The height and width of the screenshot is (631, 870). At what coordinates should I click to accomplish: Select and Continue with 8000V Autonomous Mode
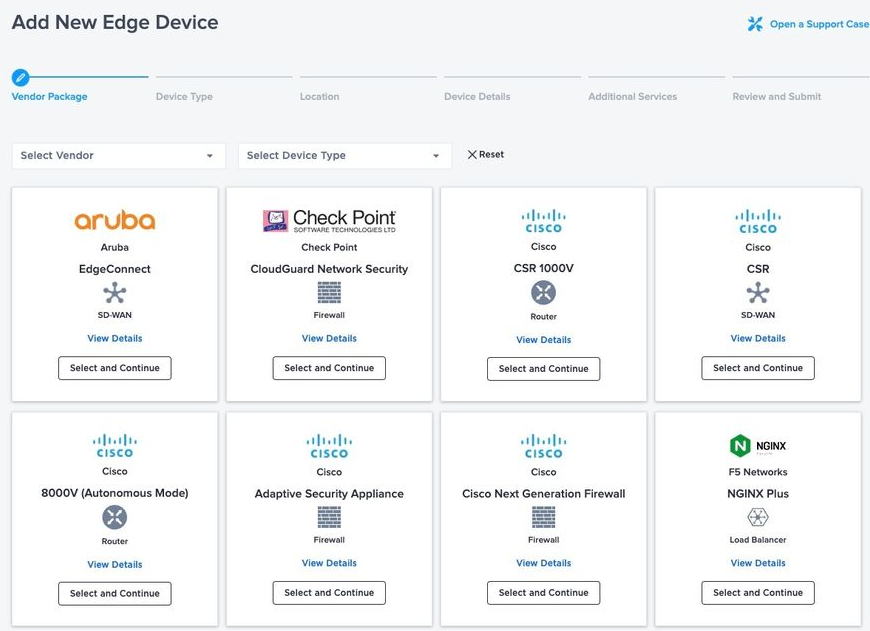115,593
